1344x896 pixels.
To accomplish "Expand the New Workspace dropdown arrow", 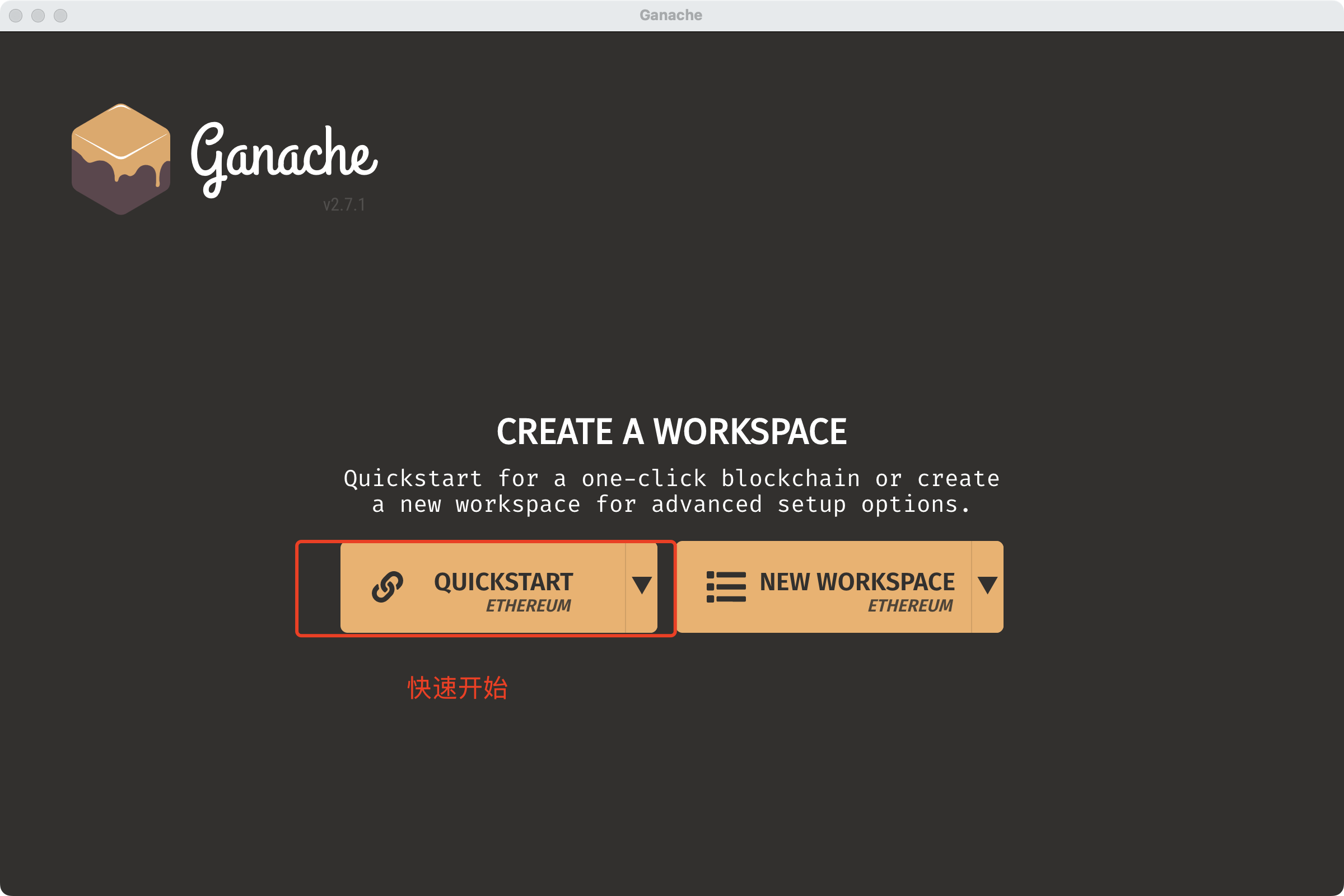I will click(987, 587).
